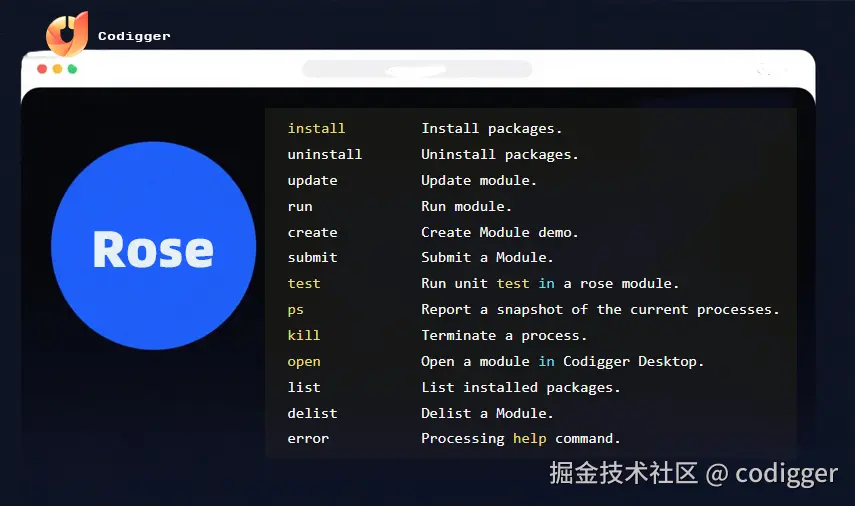Click the 'Install packages.' description
The width and height of the screenshot is (855, 506).
(491, 129)
